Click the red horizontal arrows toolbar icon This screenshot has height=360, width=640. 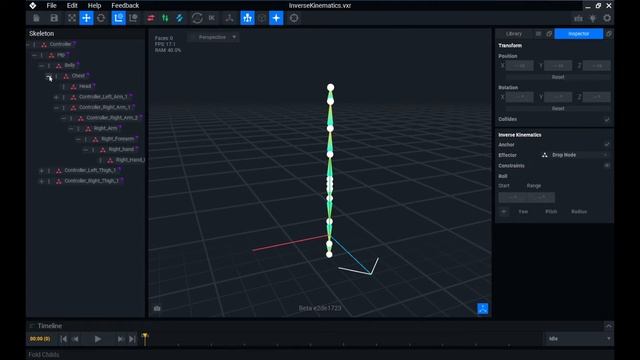[x=151, y=18]
